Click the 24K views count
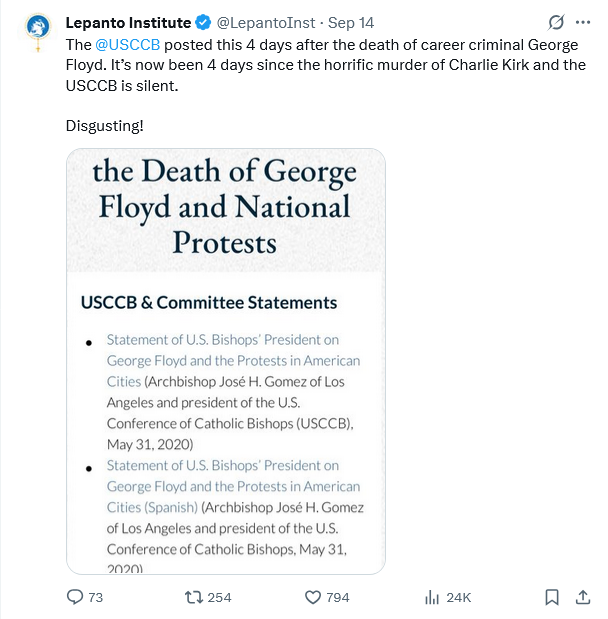The width and height of the screenshot is (608, 619). pyautogui.click(x=458, y=597)
